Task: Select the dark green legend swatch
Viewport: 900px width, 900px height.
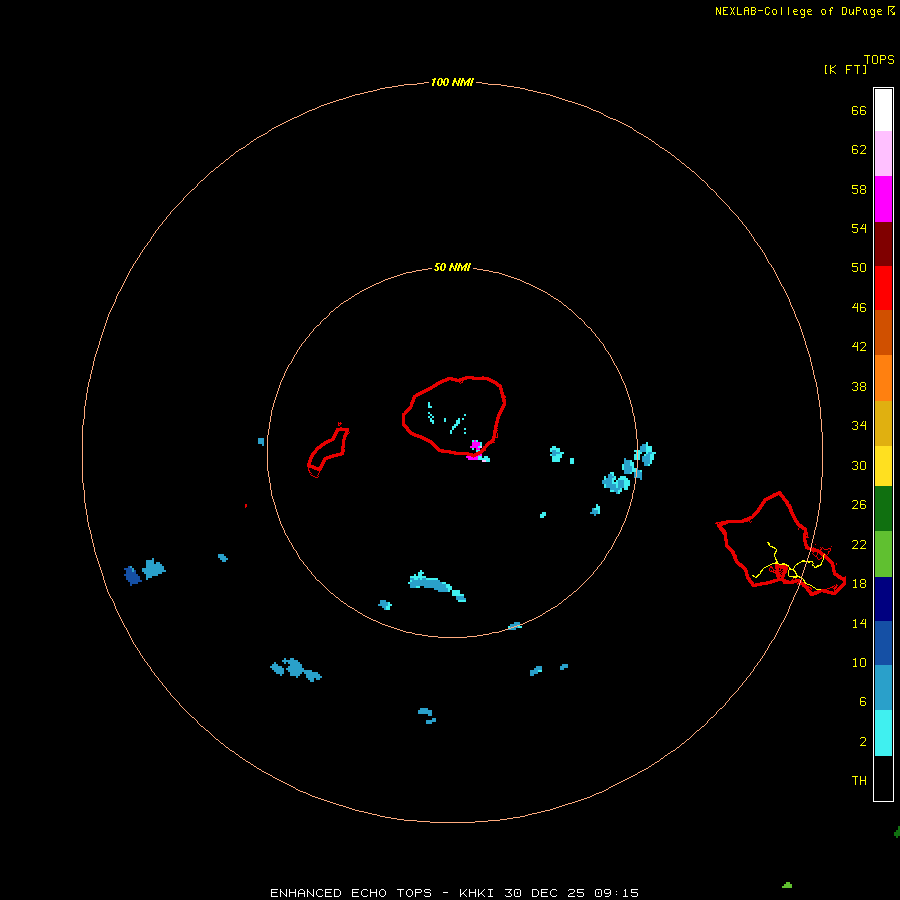Action: point(883,509)
